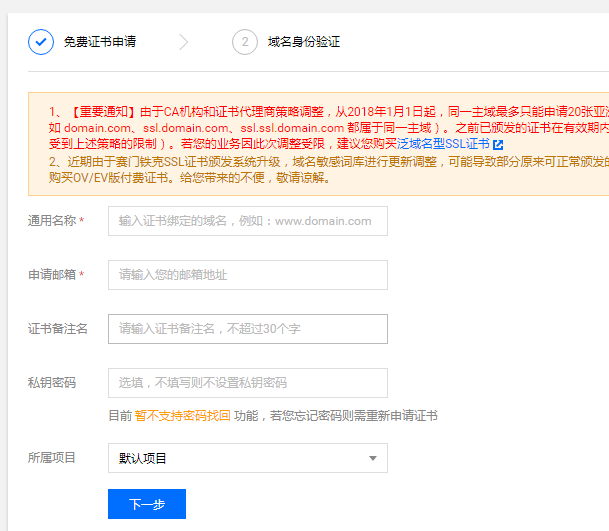This screenshot has width=609, height=531.
Task: Open the external link icon after 泛域名型SSL证书
Action: [x=498, y=145]
